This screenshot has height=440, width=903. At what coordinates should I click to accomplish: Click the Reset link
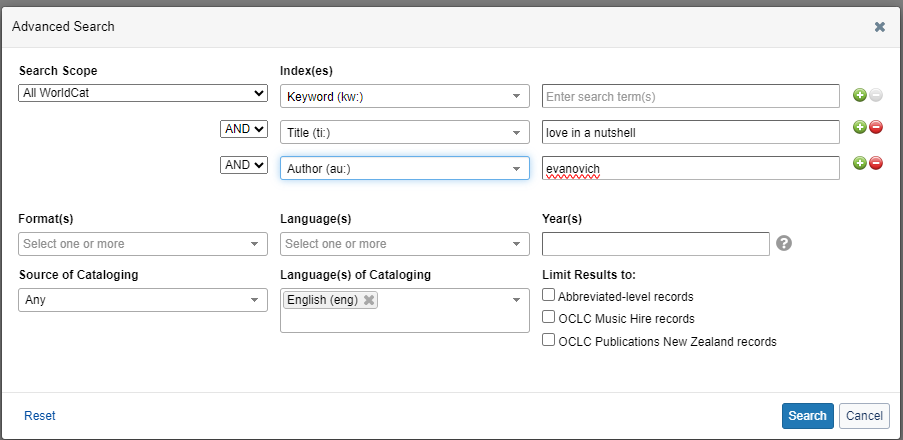point(40,416)
